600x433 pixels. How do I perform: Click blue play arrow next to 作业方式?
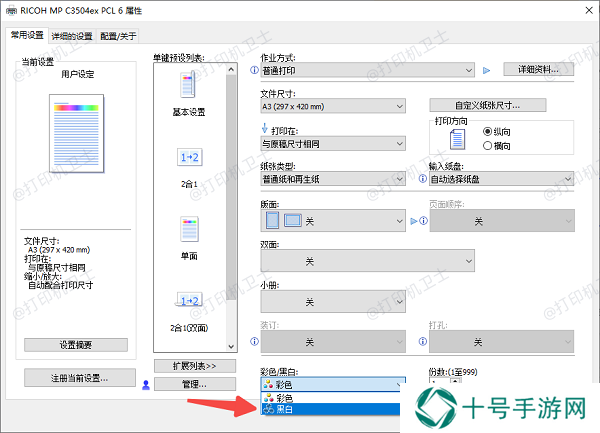click(x=486, y=70)
